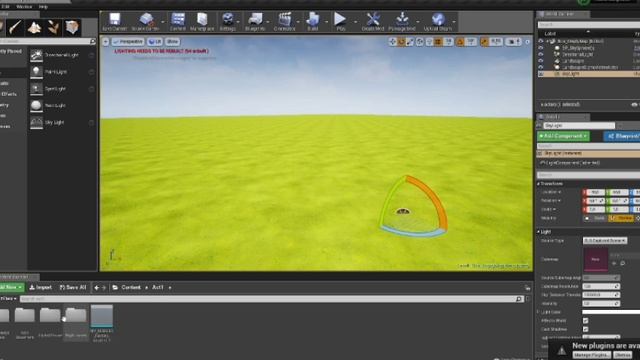
Task: Switch to Foliage mode icon
Action: [53, 27]
